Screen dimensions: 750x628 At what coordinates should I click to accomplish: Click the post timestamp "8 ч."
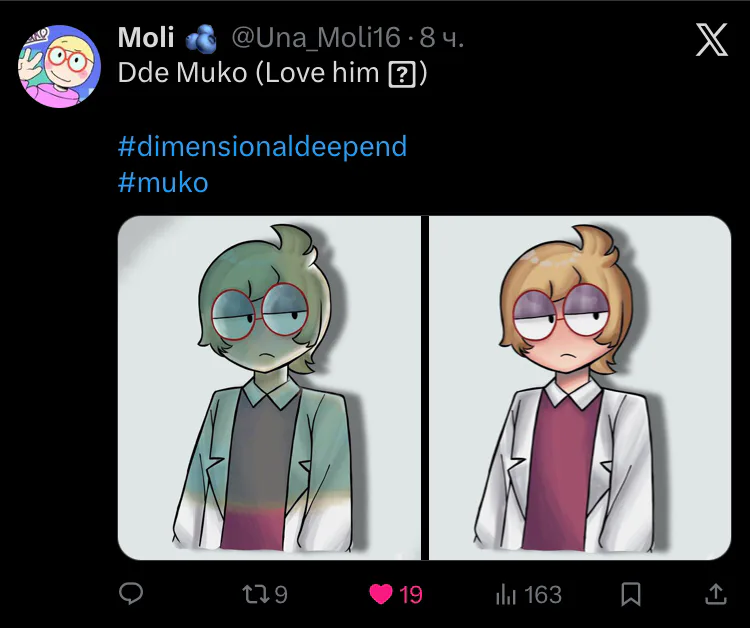442,38
